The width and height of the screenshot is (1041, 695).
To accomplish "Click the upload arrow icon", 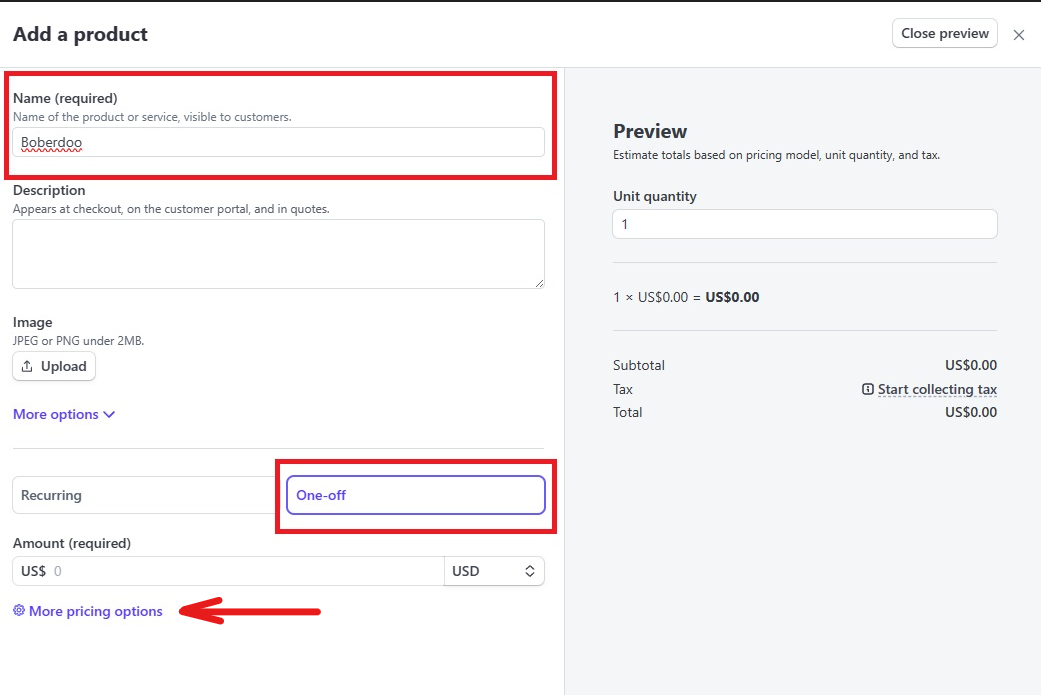I will (x=27, y=367).
